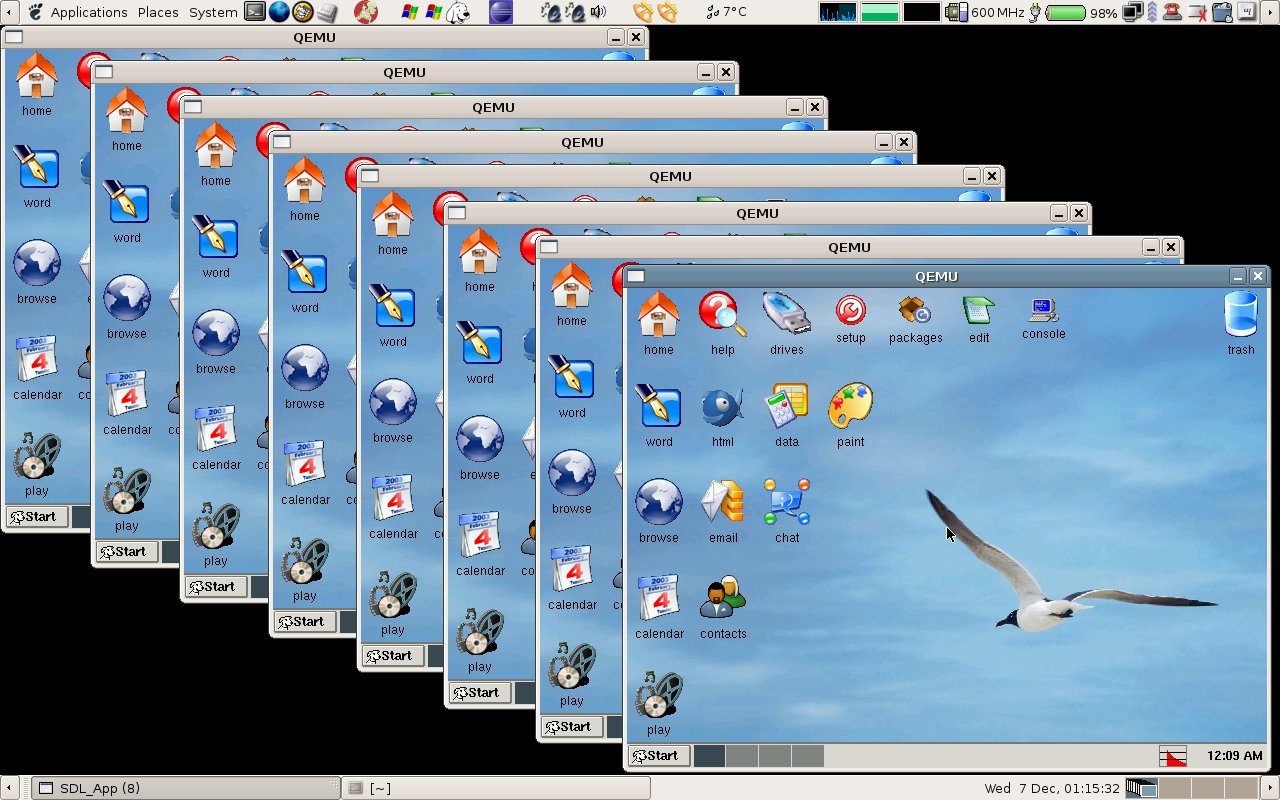This screenshot has width=1280, height=800.
Task: Click the 7°C weather applet
Action: (x=727, y=12)
